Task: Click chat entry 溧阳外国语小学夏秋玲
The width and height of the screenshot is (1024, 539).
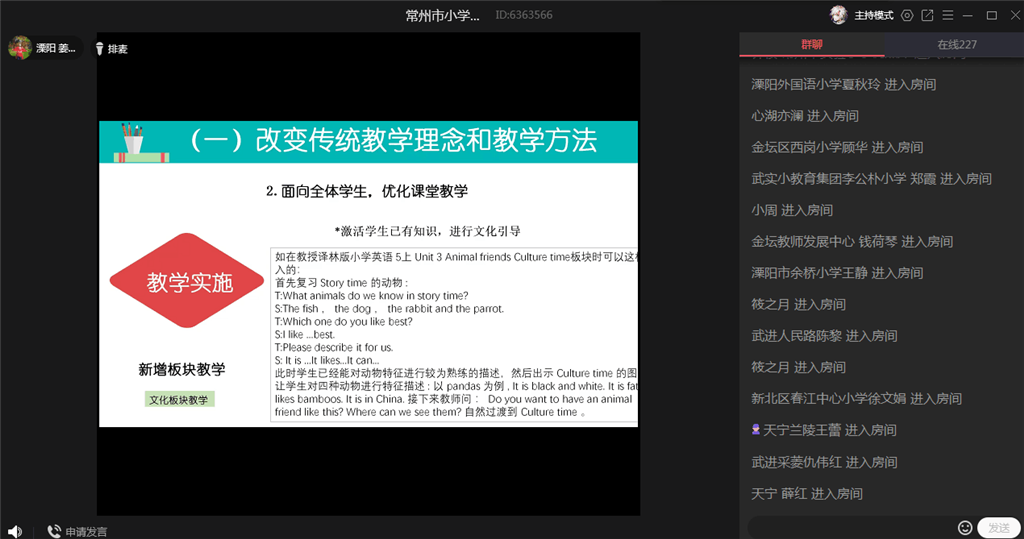Action: point(844,84)
